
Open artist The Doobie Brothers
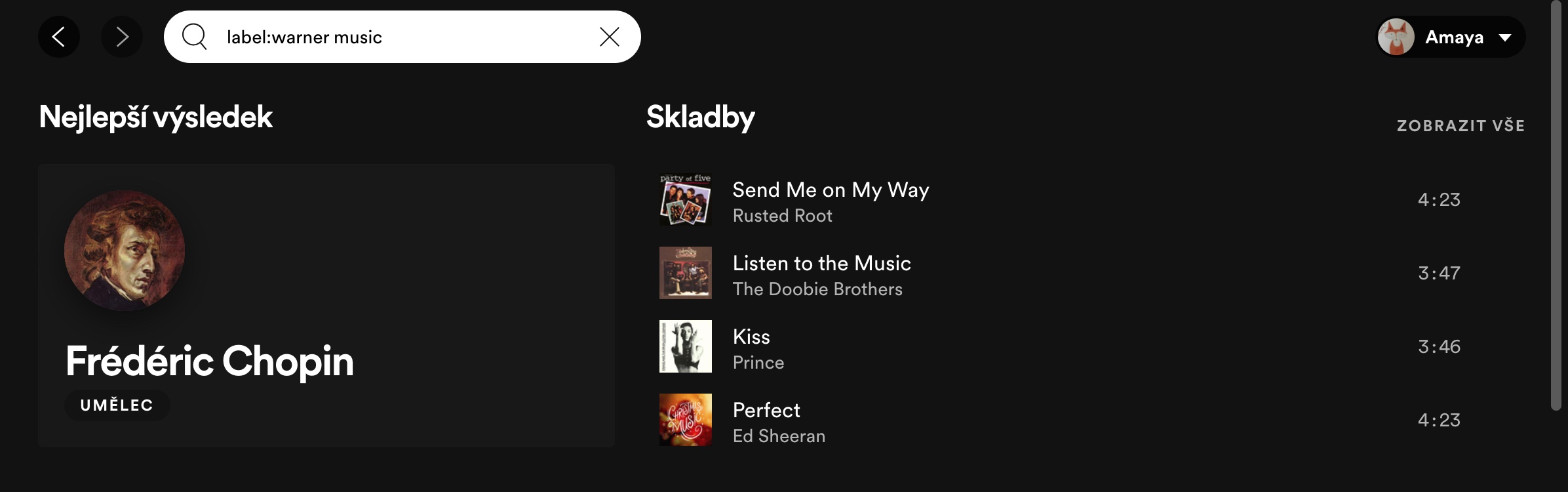click(x=817, y=289)
